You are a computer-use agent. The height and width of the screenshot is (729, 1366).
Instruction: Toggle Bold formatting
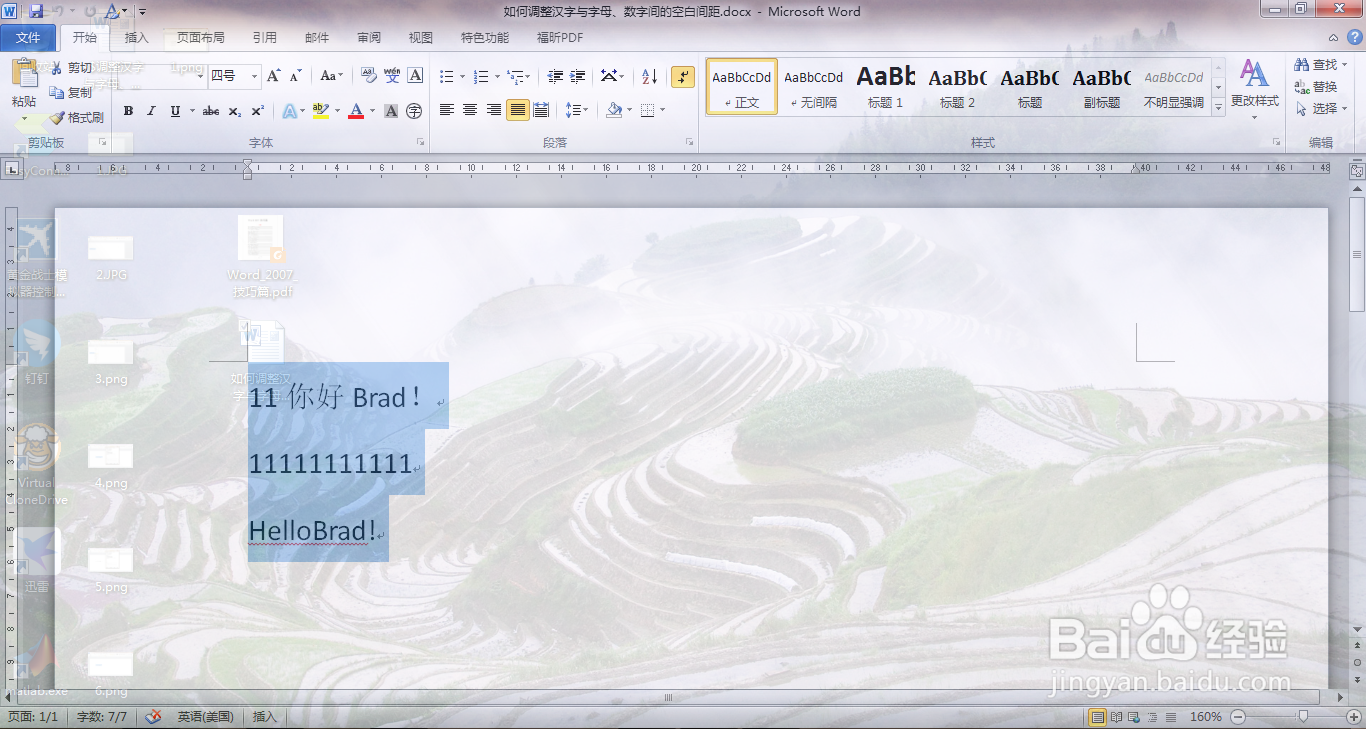pyautogui.click(x=128, y=111)
